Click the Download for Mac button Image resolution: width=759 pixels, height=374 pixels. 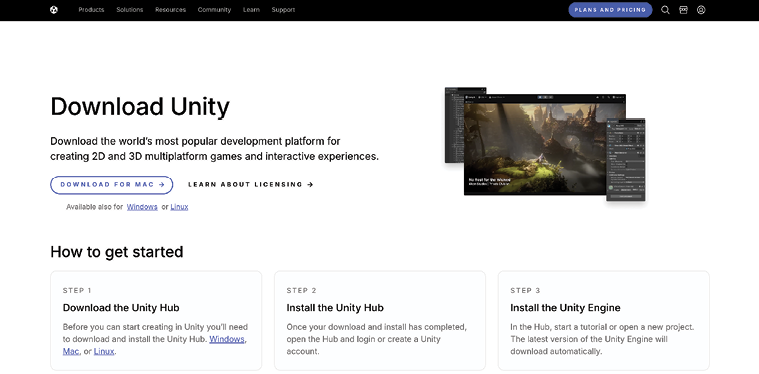112,185
